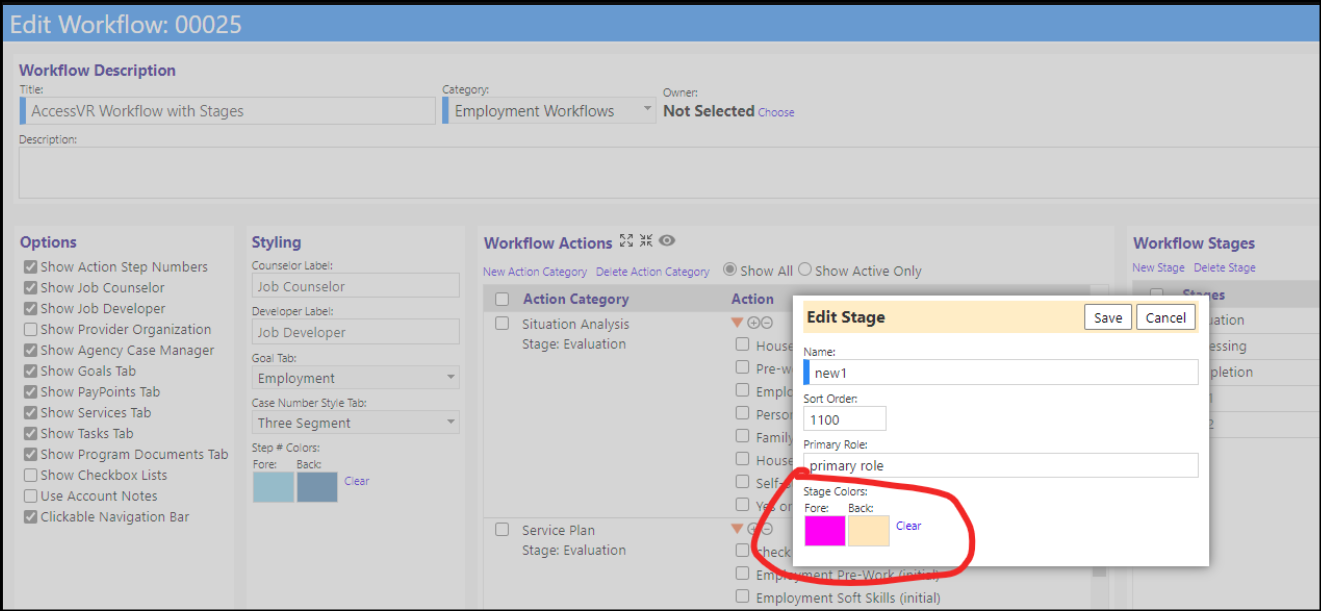Click the Situation Analysis category text
The width and height of the screenshot is (1321, 611).
tap(576, 324)
